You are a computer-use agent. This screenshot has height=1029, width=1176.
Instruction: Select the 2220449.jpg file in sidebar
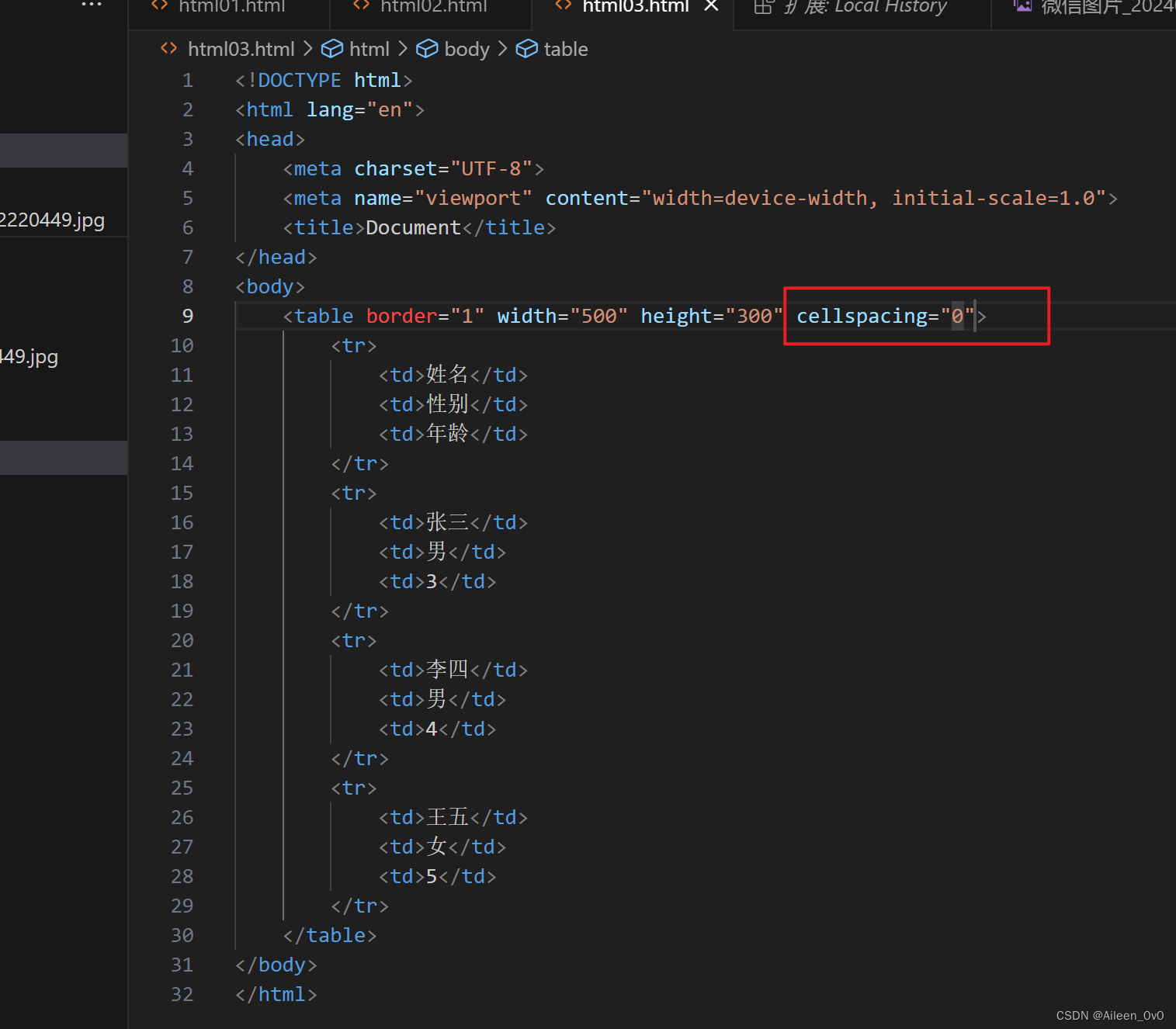52,220
